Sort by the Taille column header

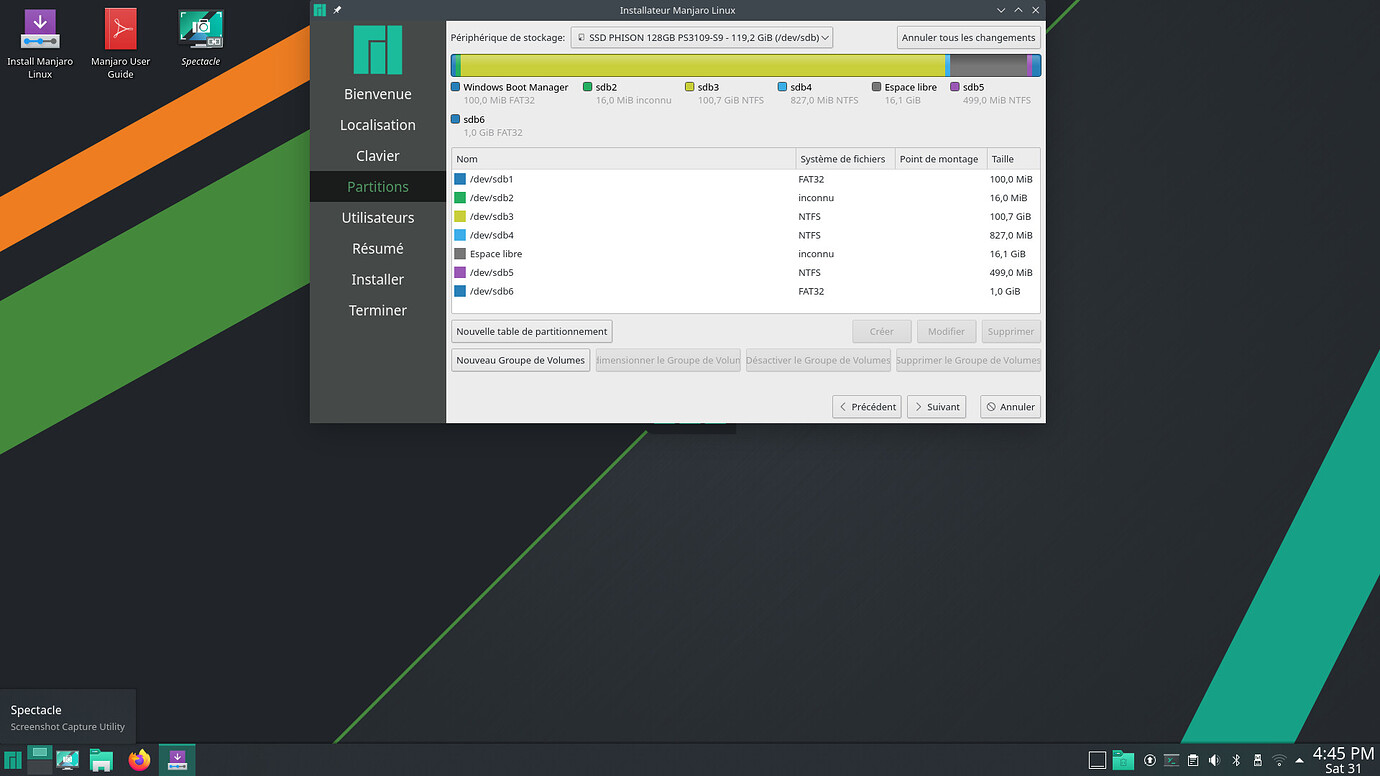(1013, 159)
